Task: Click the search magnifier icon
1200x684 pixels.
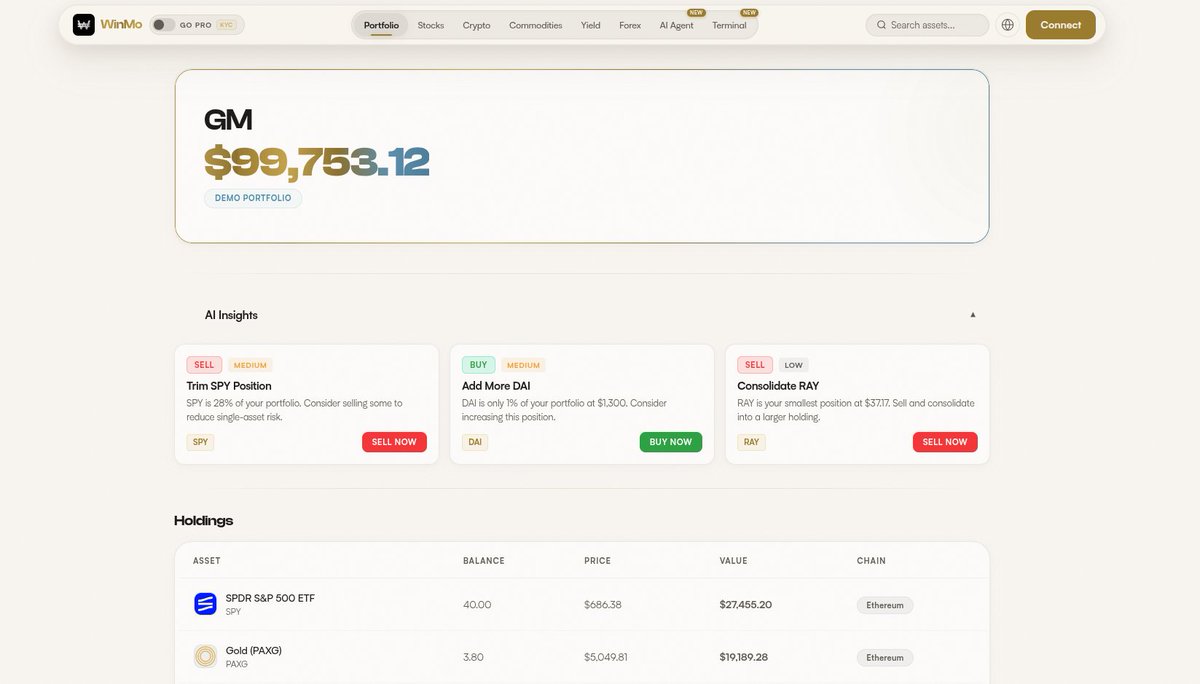Action: point(881,25)
